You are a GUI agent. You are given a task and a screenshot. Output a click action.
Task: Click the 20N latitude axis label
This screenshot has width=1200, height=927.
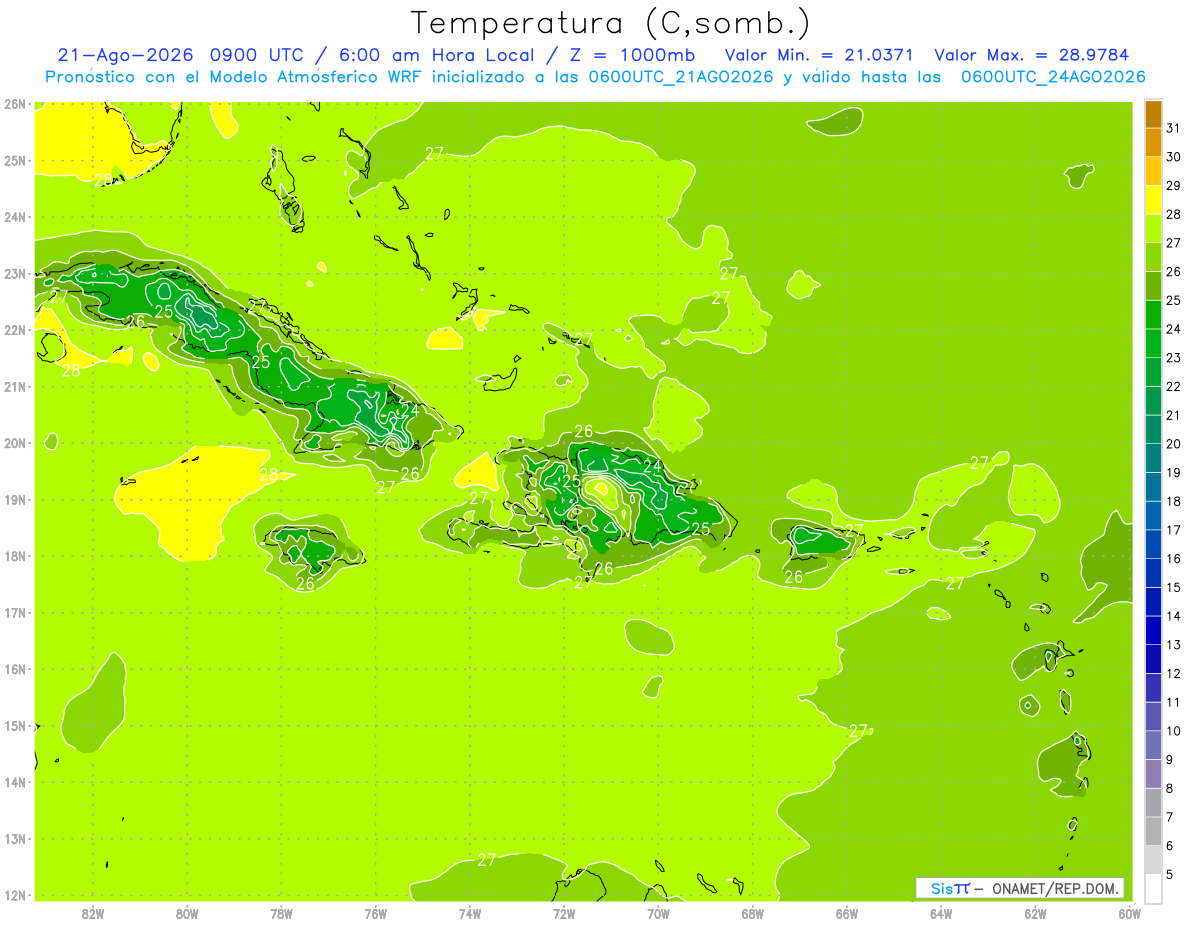coord(14,443)
